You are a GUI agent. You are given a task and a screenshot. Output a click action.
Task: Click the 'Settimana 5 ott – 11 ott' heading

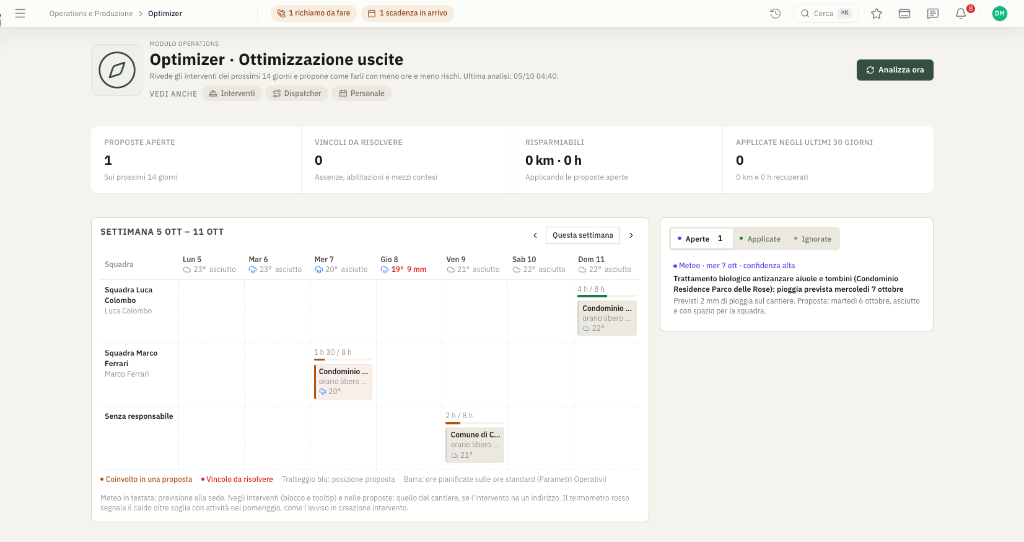click(162, 232)
